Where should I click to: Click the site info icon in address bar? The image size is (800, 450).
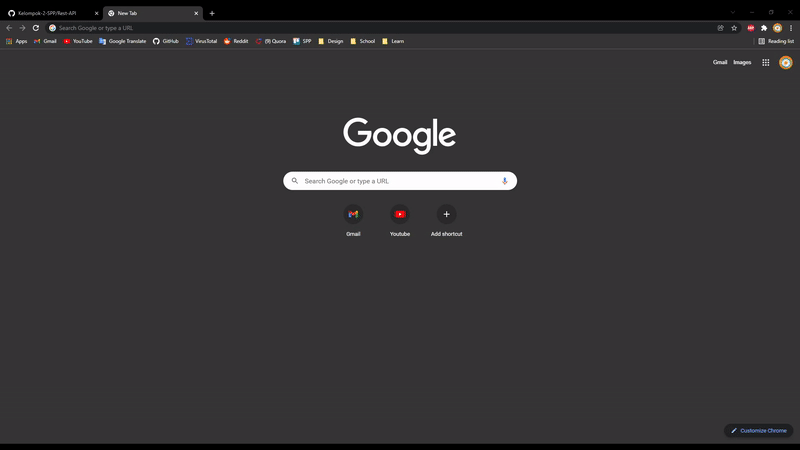52,28
